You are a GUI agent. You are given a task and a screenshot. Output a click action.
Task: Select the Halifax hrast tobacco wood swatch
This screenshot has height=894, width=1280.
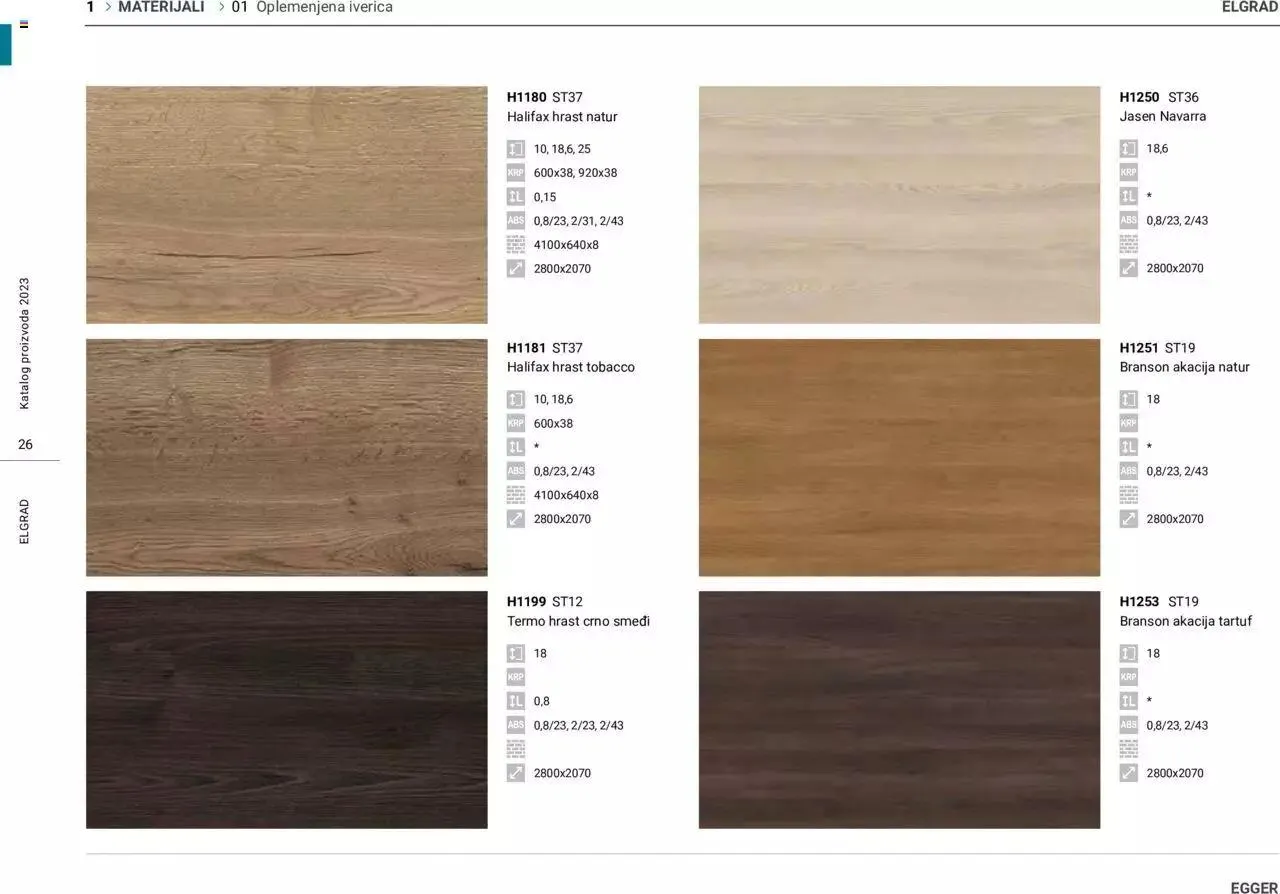tap(286, 457)
